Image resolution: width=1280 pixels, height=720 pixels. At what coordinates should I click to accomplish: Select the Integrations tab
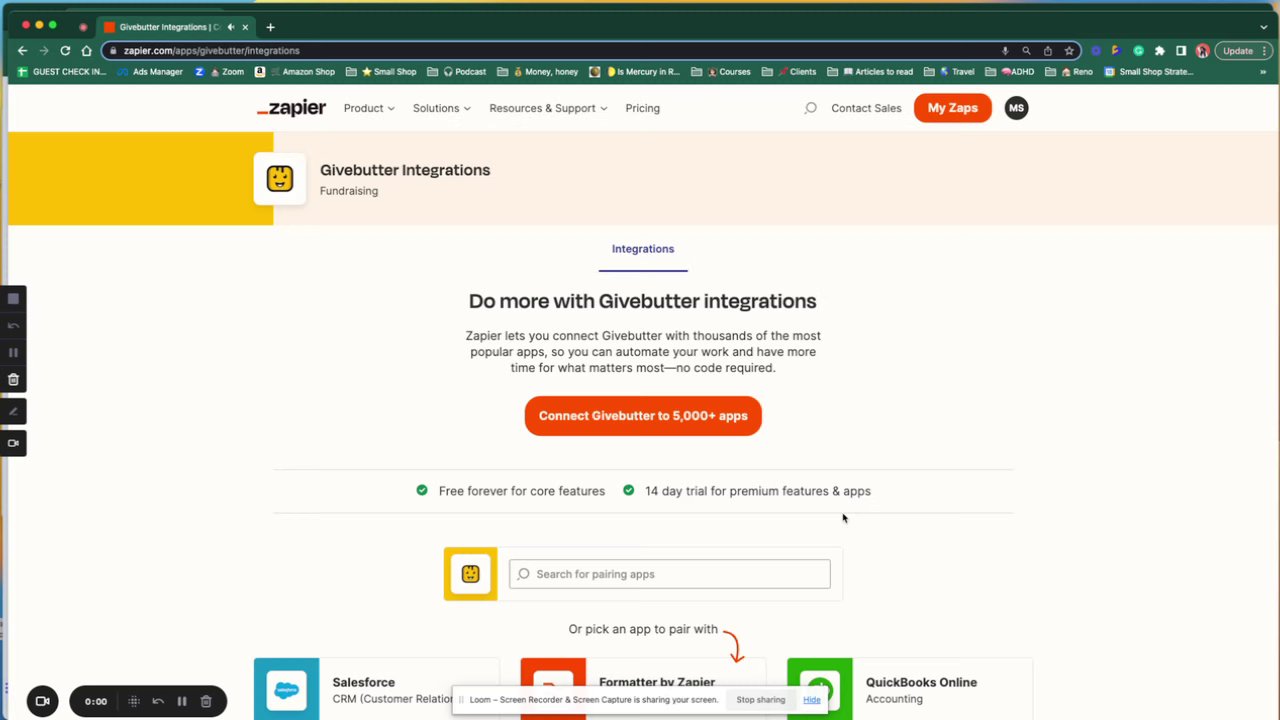(x=643, y=249)
